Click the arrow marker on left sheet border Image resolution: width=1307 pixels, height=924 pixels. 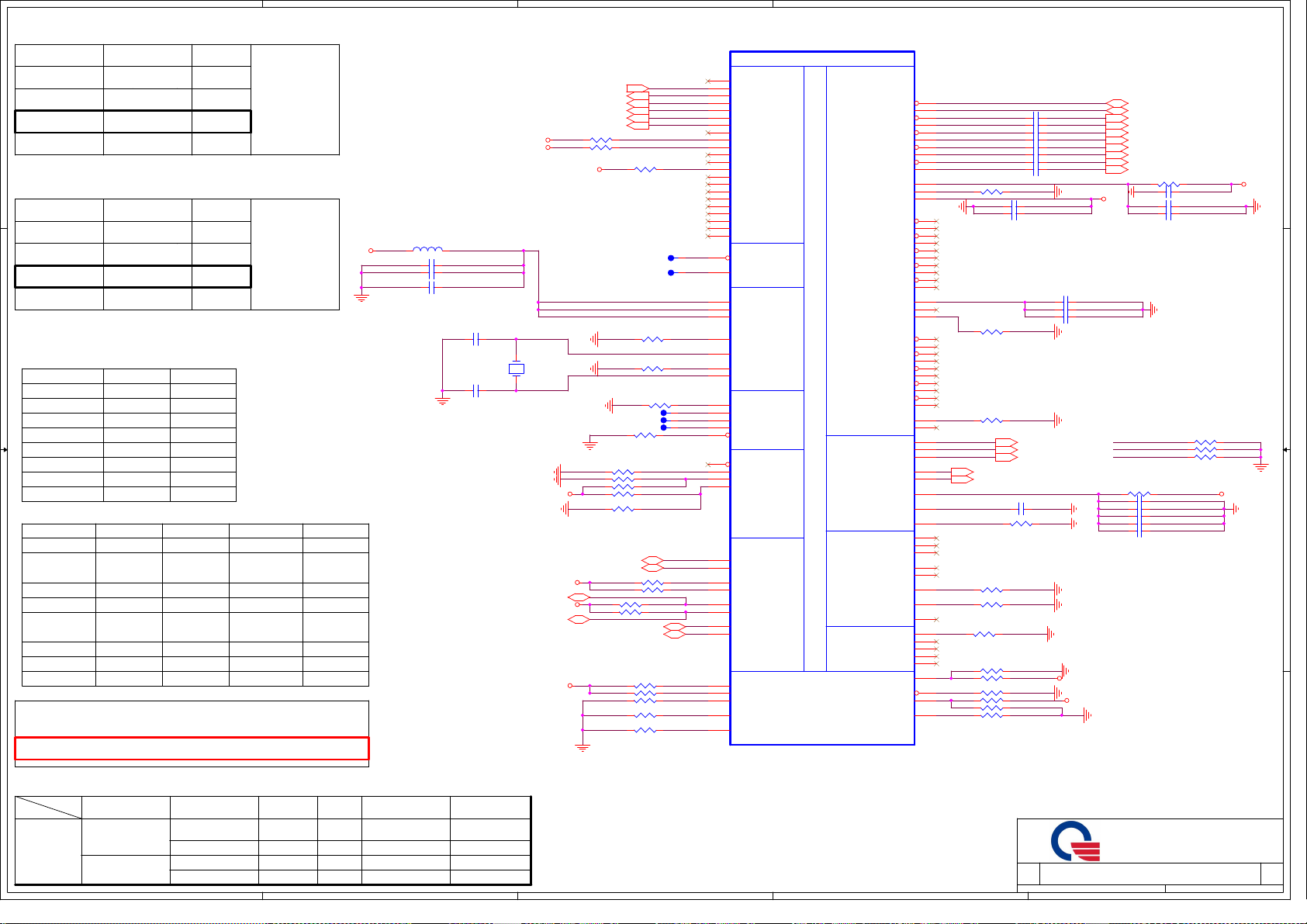[x=5, y=450]
